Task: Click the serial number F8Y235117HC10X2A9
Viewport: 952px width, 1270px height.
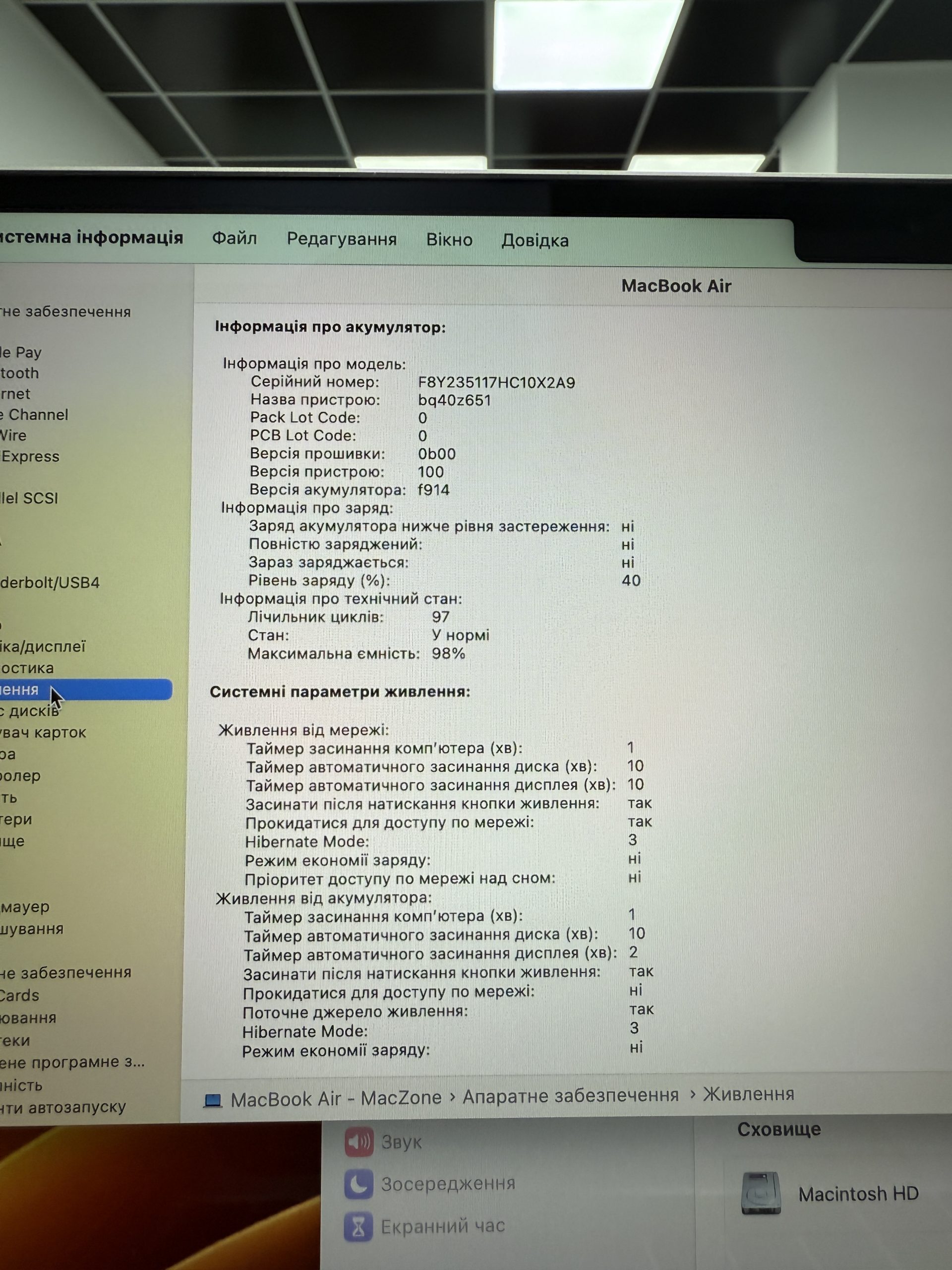Action: (x=496, y=382)
